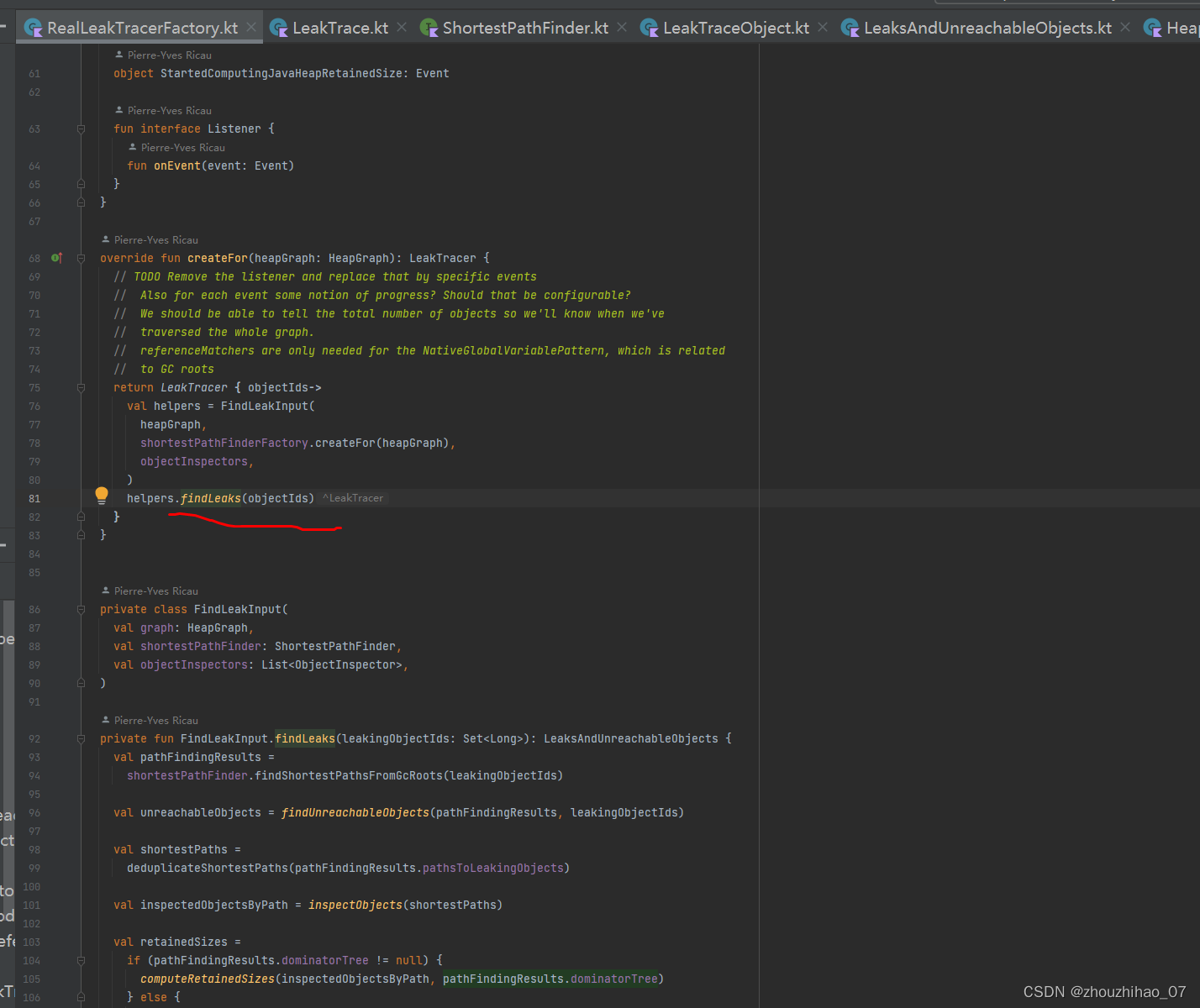Click the author hint above FindLeakInput.findLeaks
The image size is (1200, 1008).
pyautogui.click(x=150, y=720)
